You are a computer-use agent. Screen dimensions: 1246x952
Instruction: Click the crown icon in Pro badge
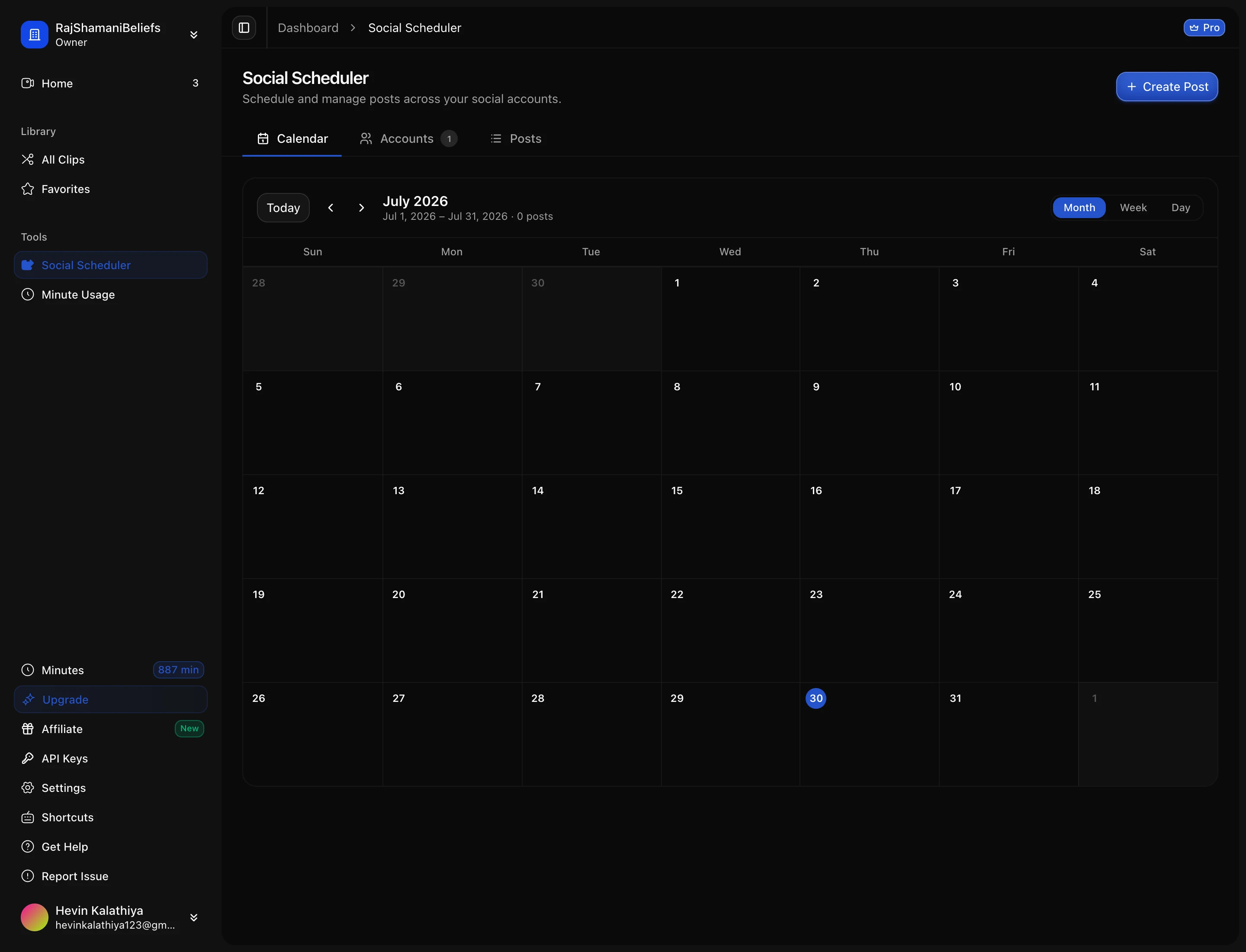point(1194,28)
